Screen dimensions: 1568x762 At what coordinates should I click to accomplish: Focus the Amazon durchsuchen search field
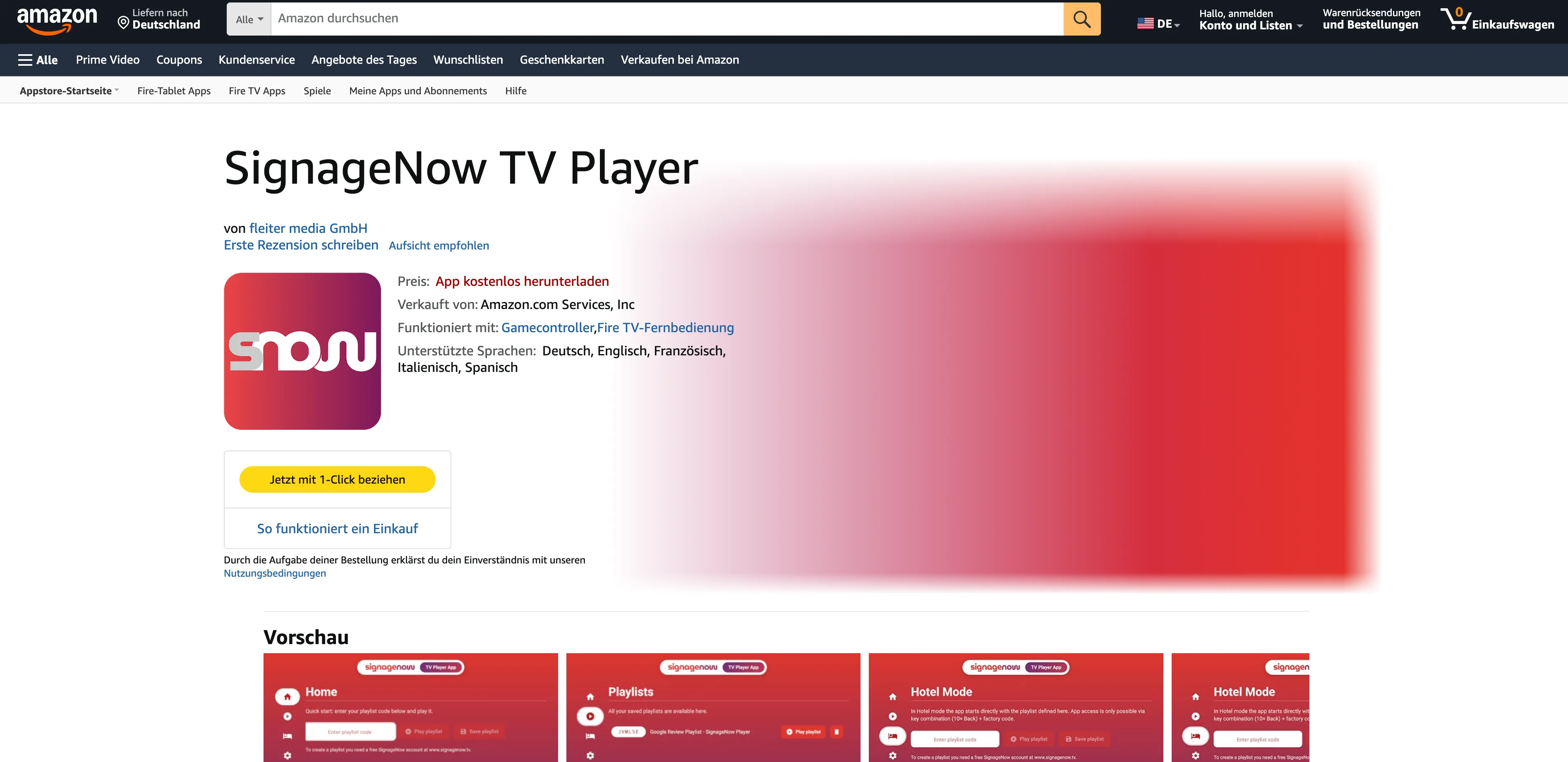pyautogui.click(x=667, y=19)
